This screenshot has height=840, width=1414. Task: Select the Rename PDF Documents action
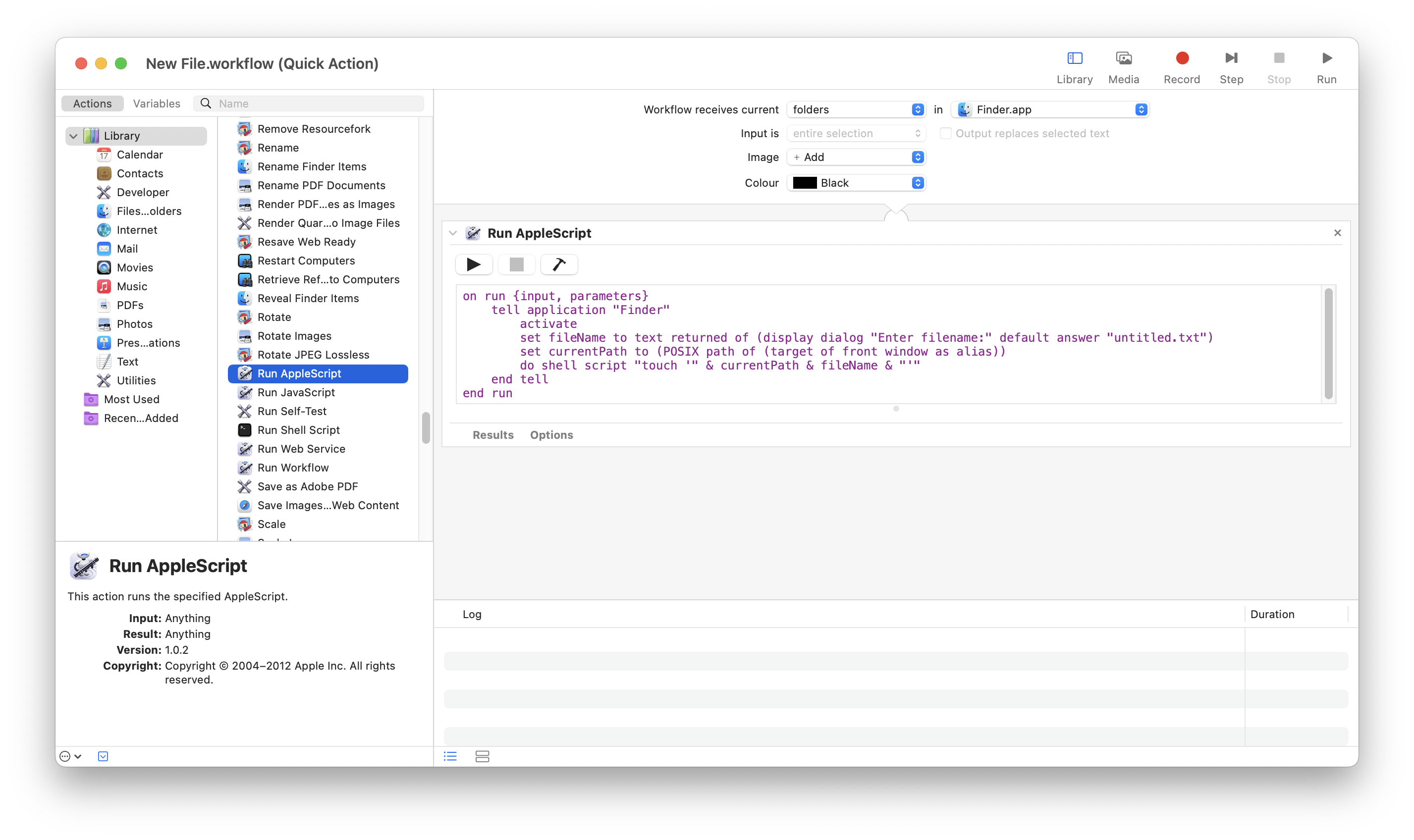[318, 185]
